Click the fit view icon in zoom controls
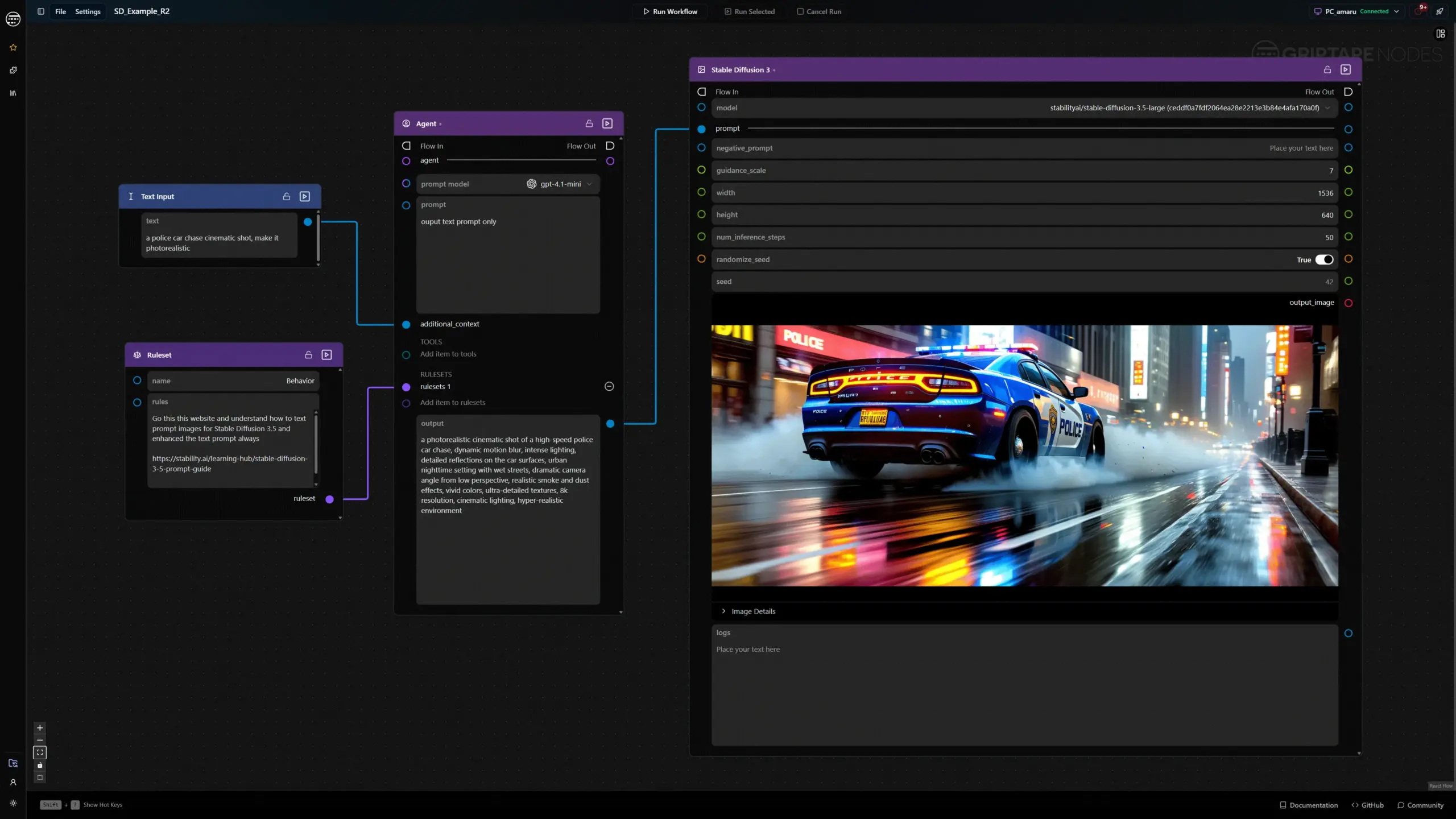The image size is (1456, 819). 40,752
